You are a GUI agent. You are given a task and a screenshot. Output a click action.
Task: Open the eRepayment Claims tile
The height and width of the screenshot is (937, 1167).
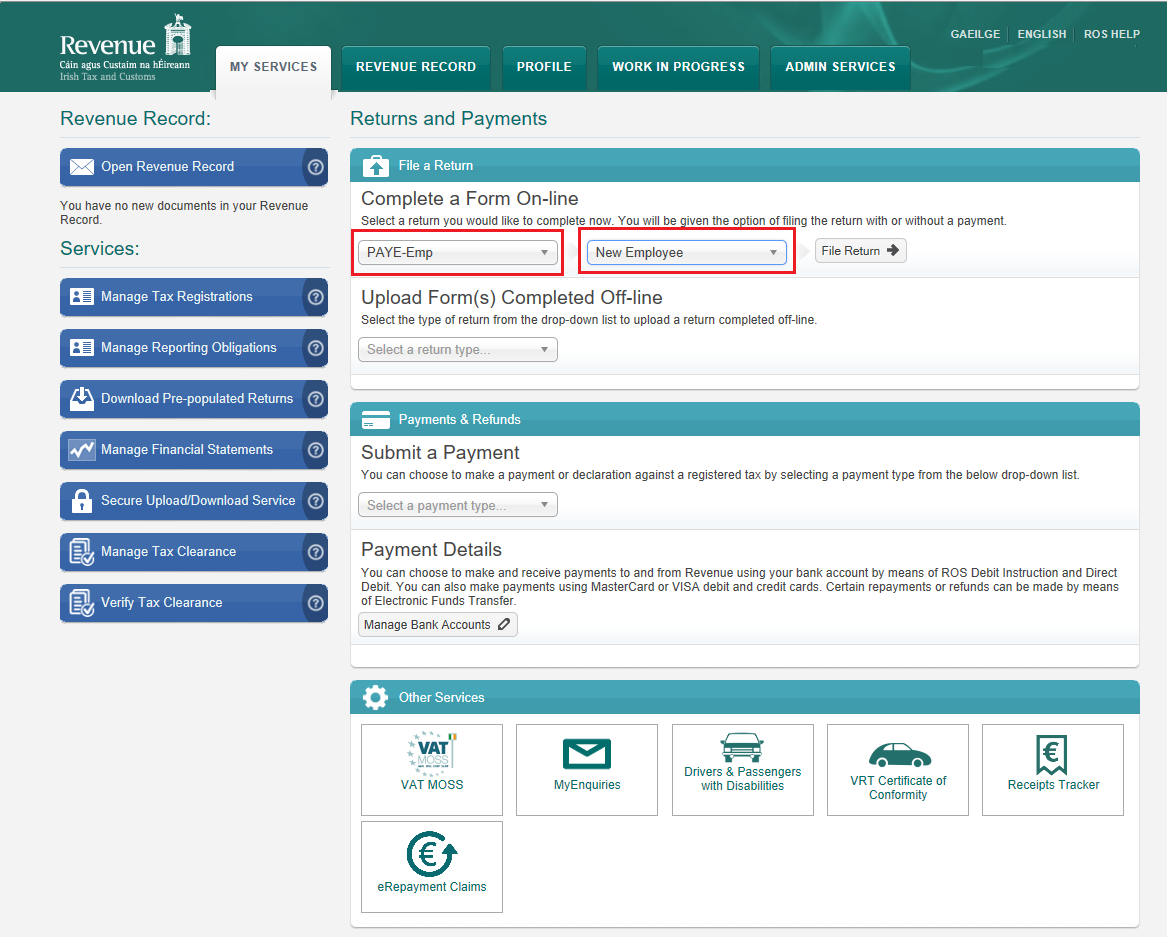432,866
